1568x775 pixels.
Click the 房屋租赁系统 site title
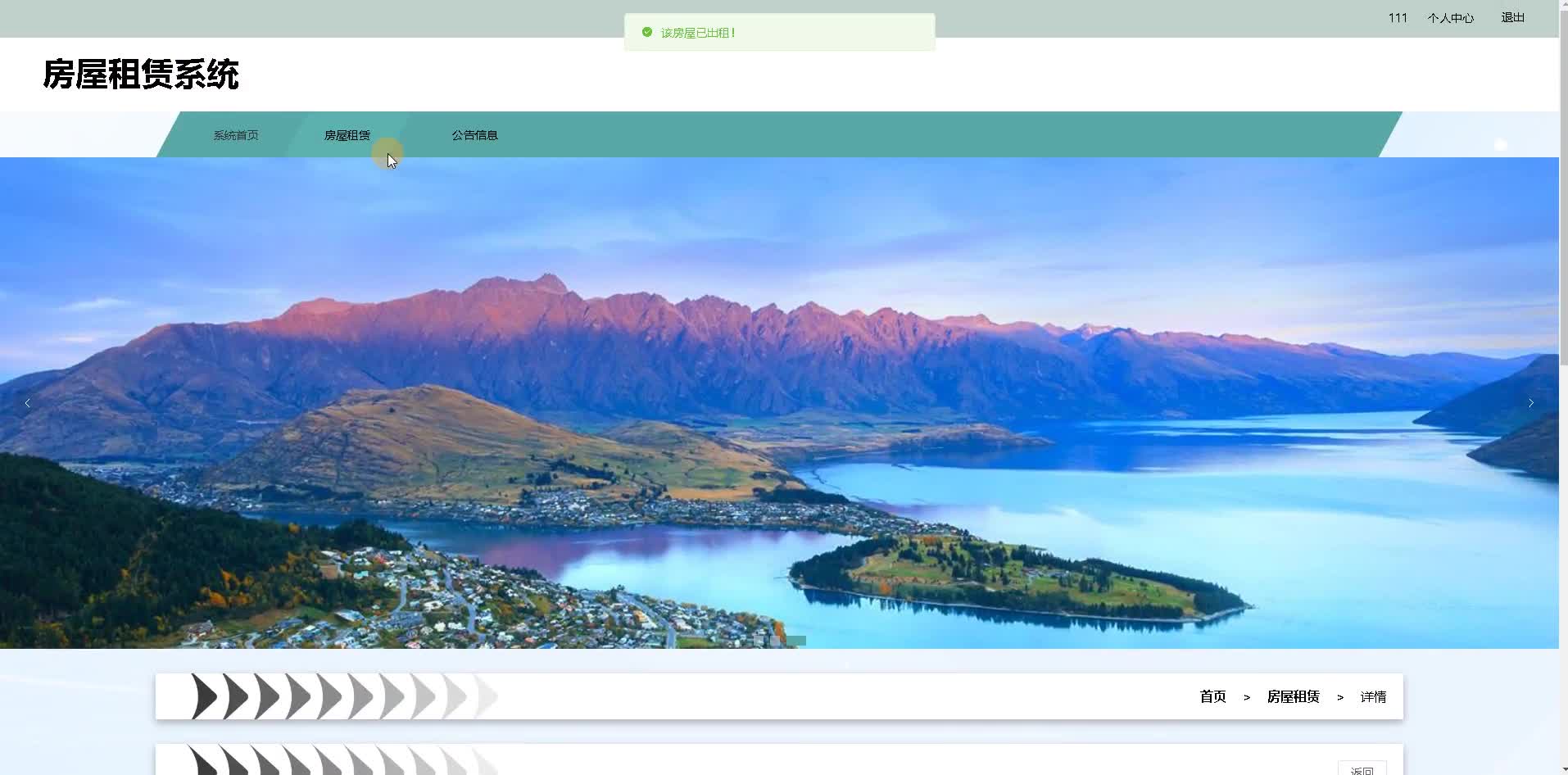click(x=141, y=75)
